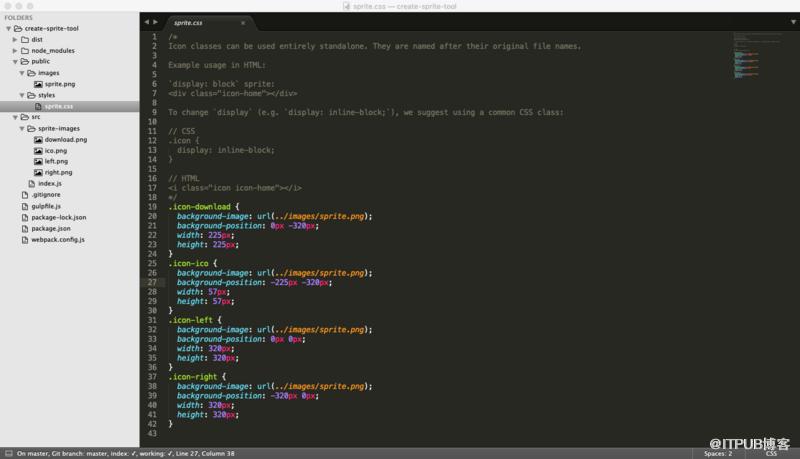Click the webpack.config.js file icon
Image resolution: width=800 pixels, height=459 pixels.
pos(25,240)
